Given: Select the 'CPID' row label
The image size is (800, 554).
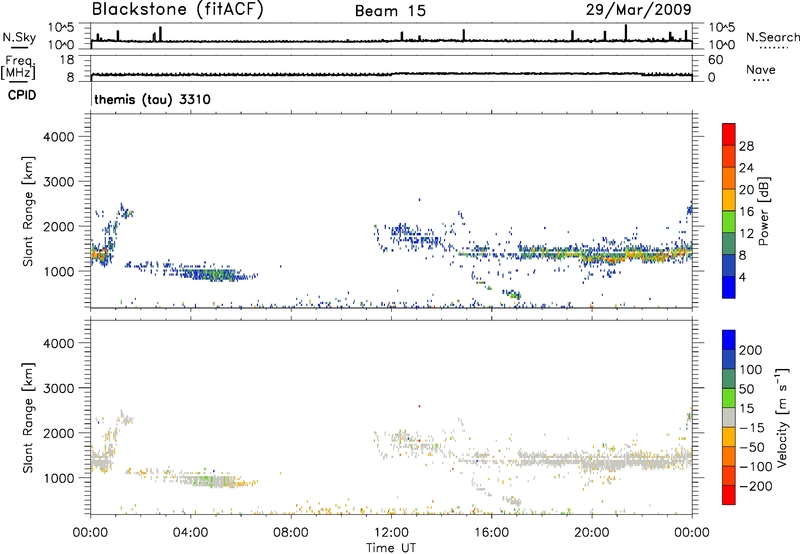Looking at the screenshot, I should [x=22, y=95].
